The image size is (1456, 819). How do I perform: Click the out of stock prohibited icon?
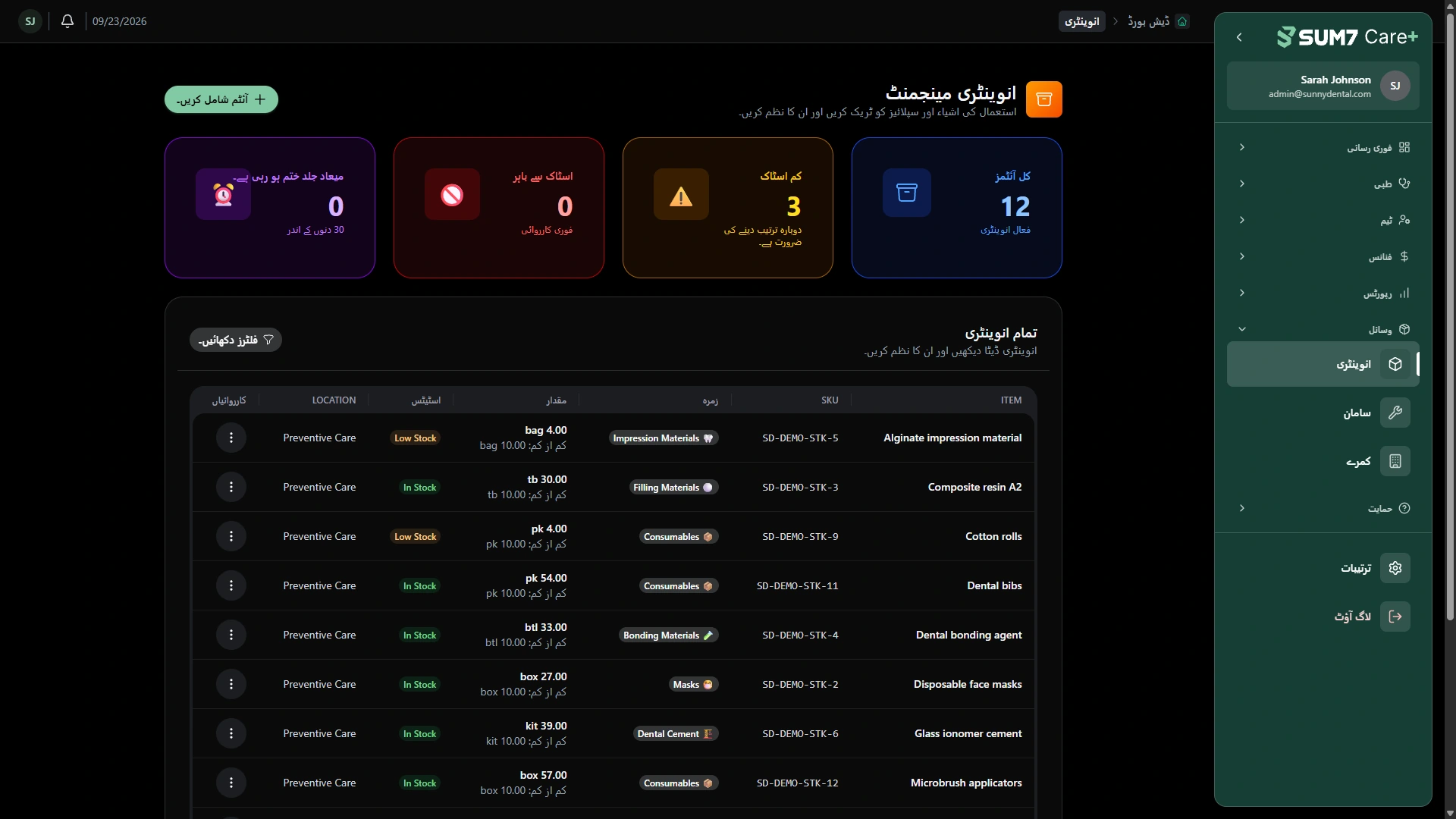(452, 195)
